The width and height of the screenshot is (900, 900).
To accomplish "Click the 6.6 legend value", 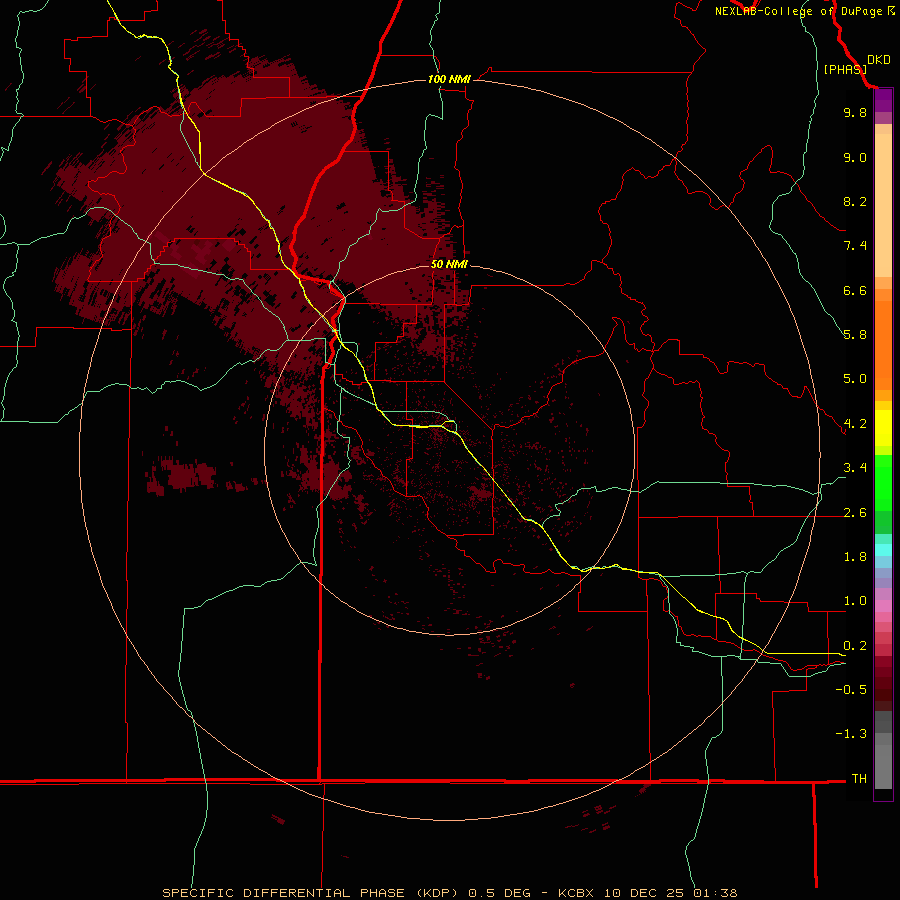I will tap(855, 290).
